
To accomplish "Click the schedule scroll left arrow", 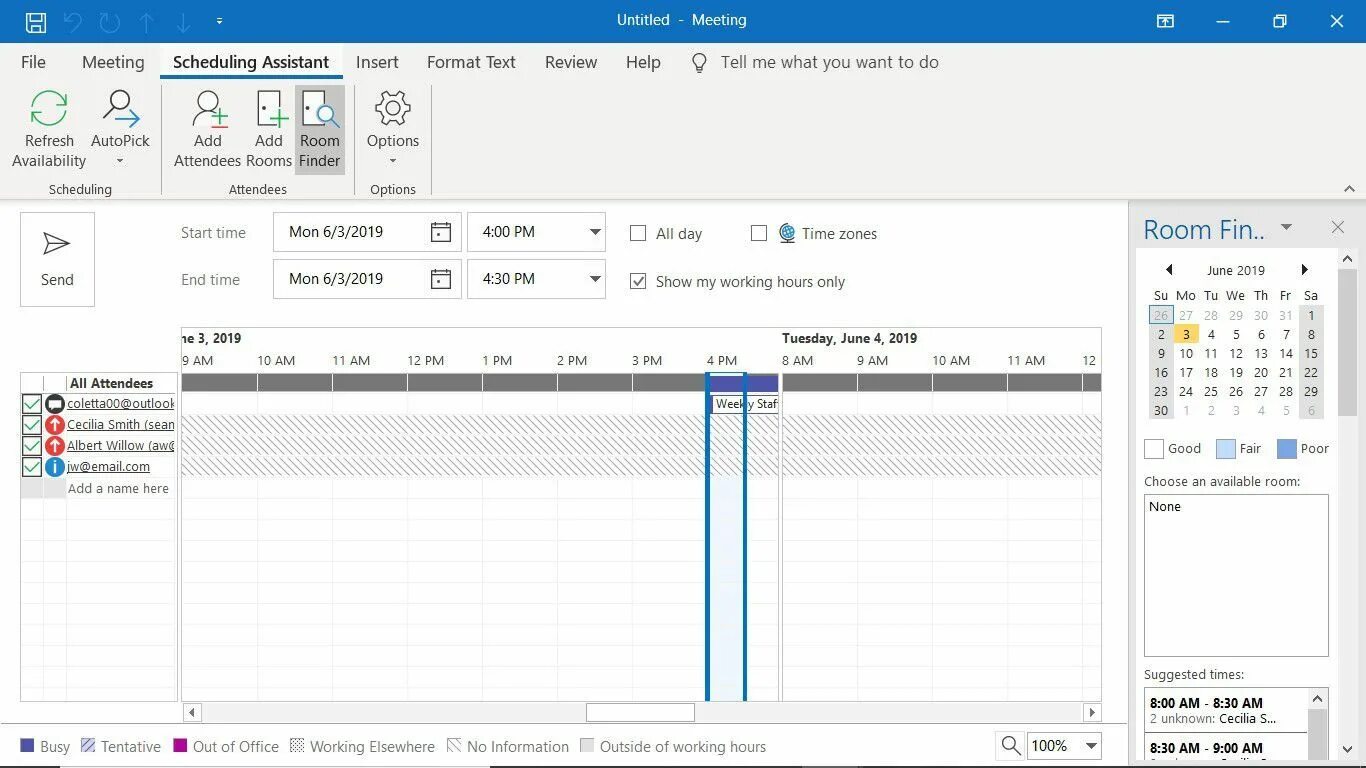I will 192,713.
